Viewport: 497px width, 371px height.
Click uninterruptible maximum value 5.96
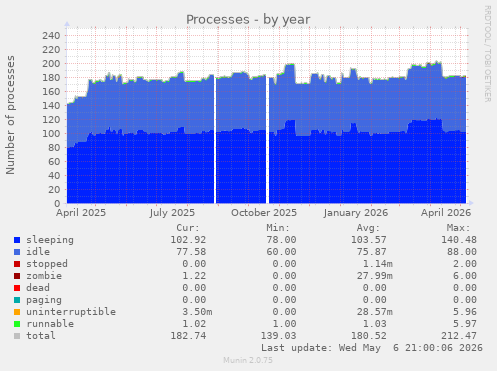(x=465, y=312)
